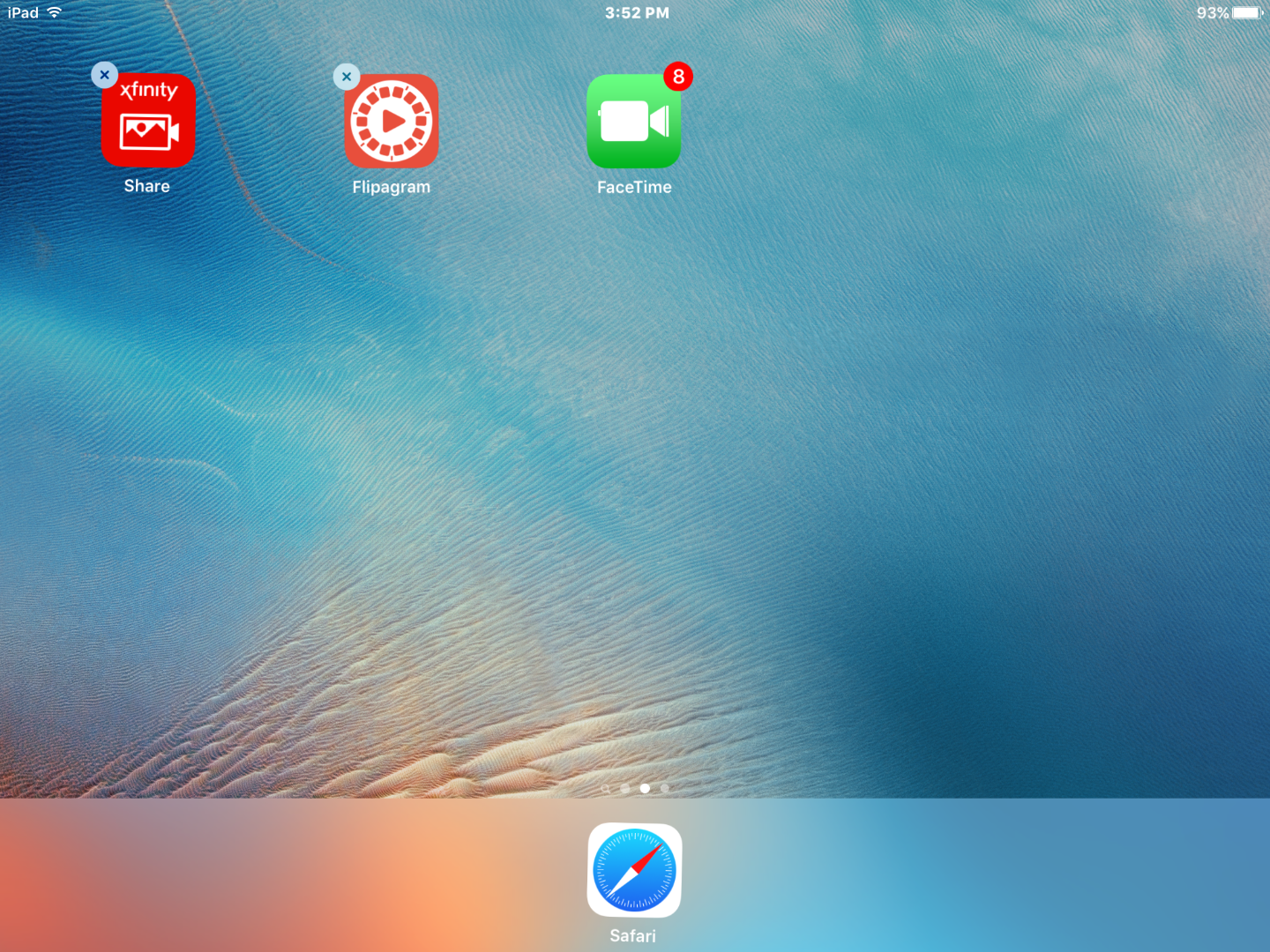The height and width of the screenshot is (952, 1270).
Task: Go to the page dot left of the highlighted dot
Action: coord(625,788)
